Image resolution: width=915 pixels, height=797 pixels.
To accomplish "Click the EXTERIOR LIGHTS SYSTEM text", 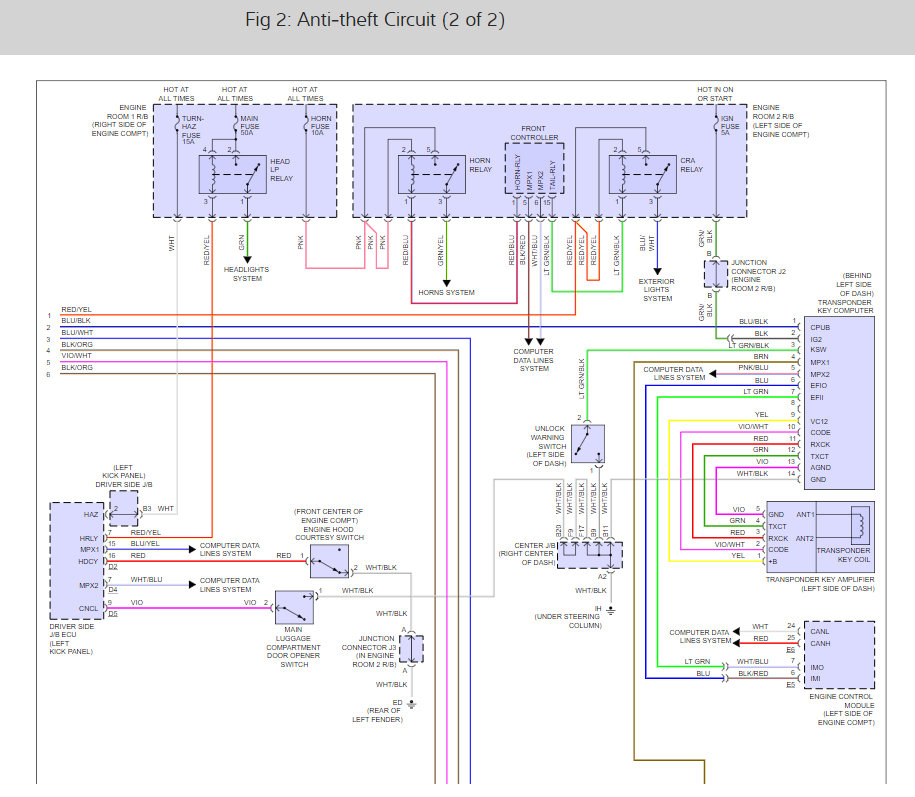I will (x=657, y=290).
